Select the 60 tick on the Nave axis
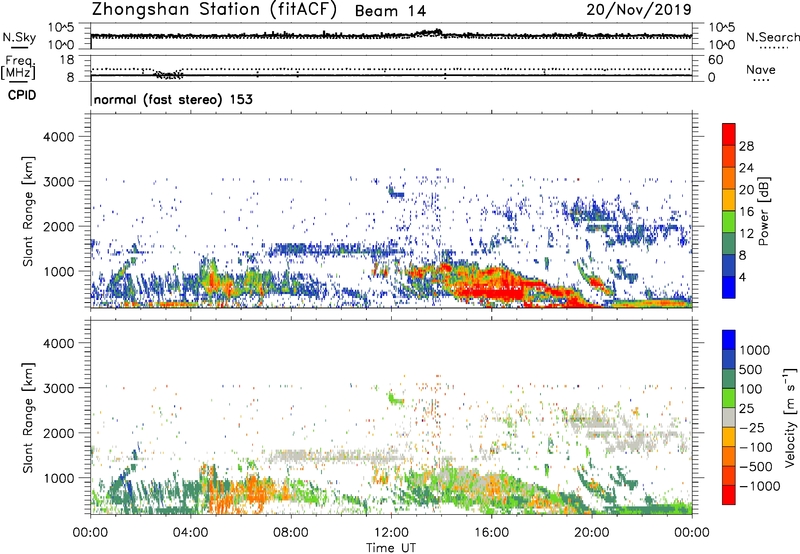 tap(715, 60)
